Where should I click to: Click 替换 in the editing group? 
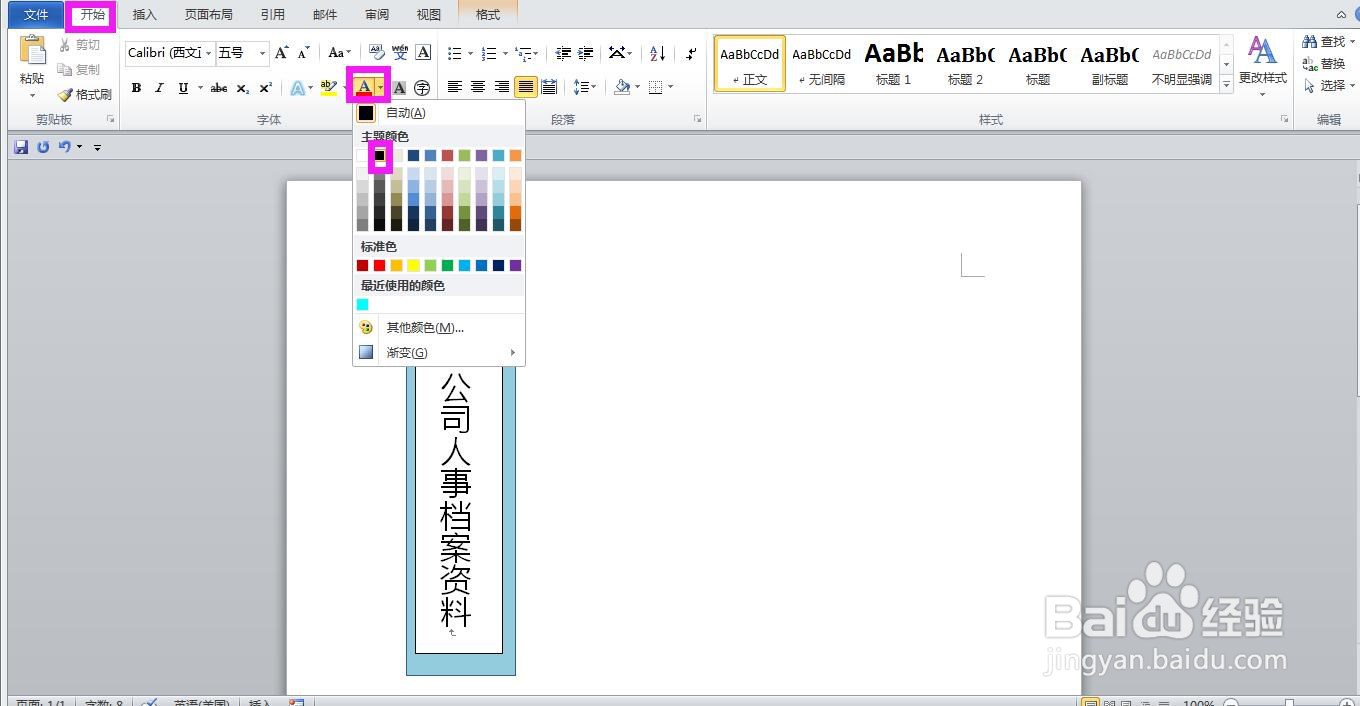pyautogui.click(x=1330, y=62)
